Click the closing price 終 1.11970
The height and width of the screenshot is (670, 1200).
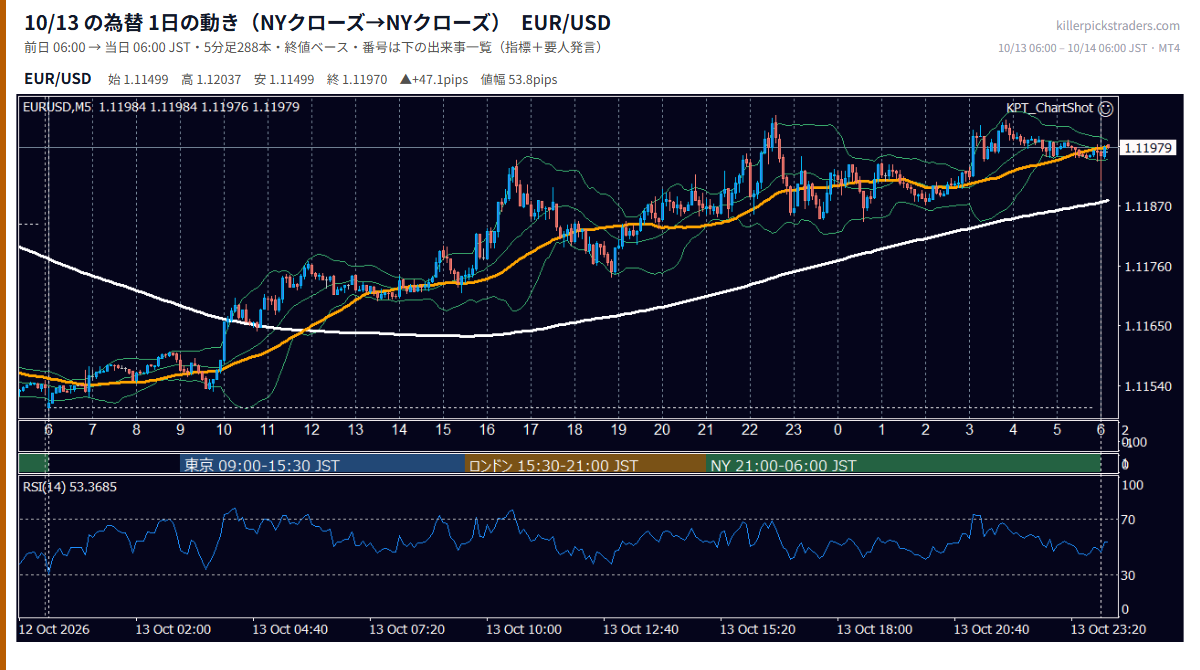(x=359, y=79)
